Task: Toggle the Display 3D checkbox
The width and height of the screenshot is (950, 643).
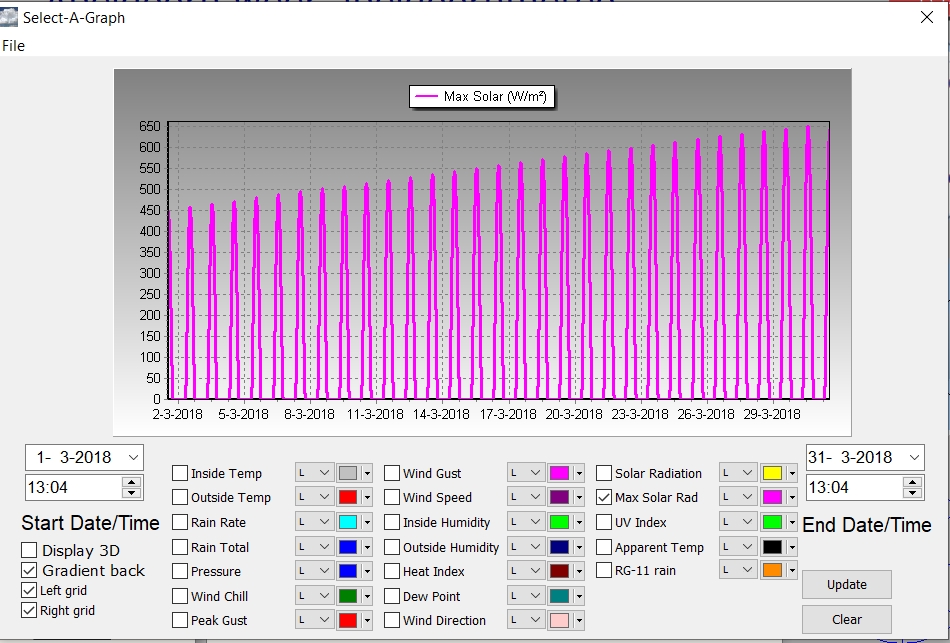Action: coord(29,550)
